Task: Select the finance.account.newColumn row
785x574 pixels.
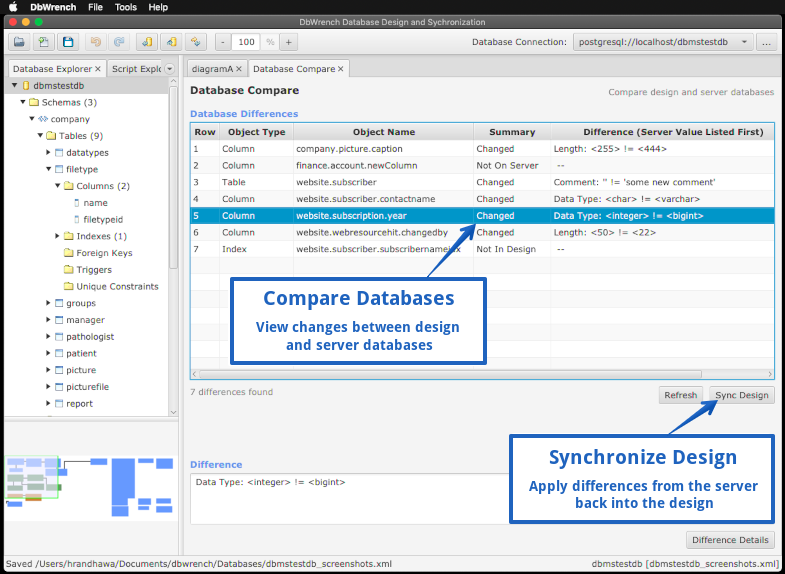Action: [483, 165]
